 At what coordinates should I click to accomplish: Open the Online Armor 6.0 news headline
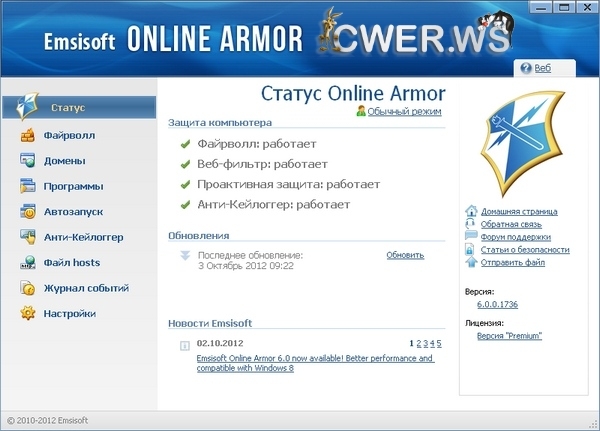315,363
